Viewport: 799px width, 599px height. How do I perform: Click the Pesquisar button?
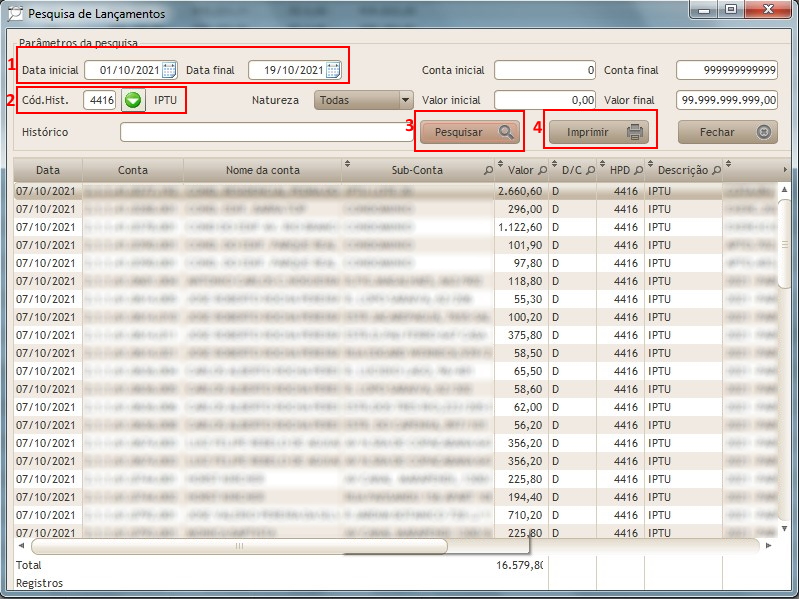click(x=470, y=132)
